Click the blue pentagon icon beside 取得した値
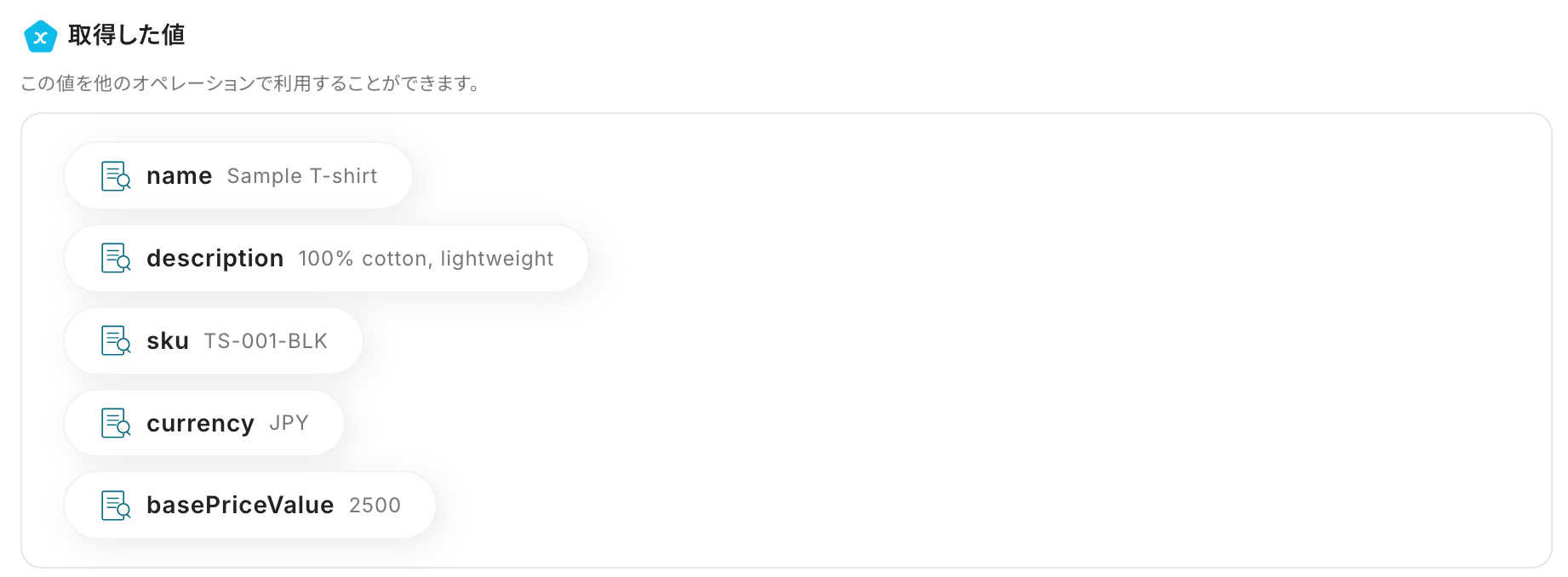The image size is (1568, 577). click(40, 37)
